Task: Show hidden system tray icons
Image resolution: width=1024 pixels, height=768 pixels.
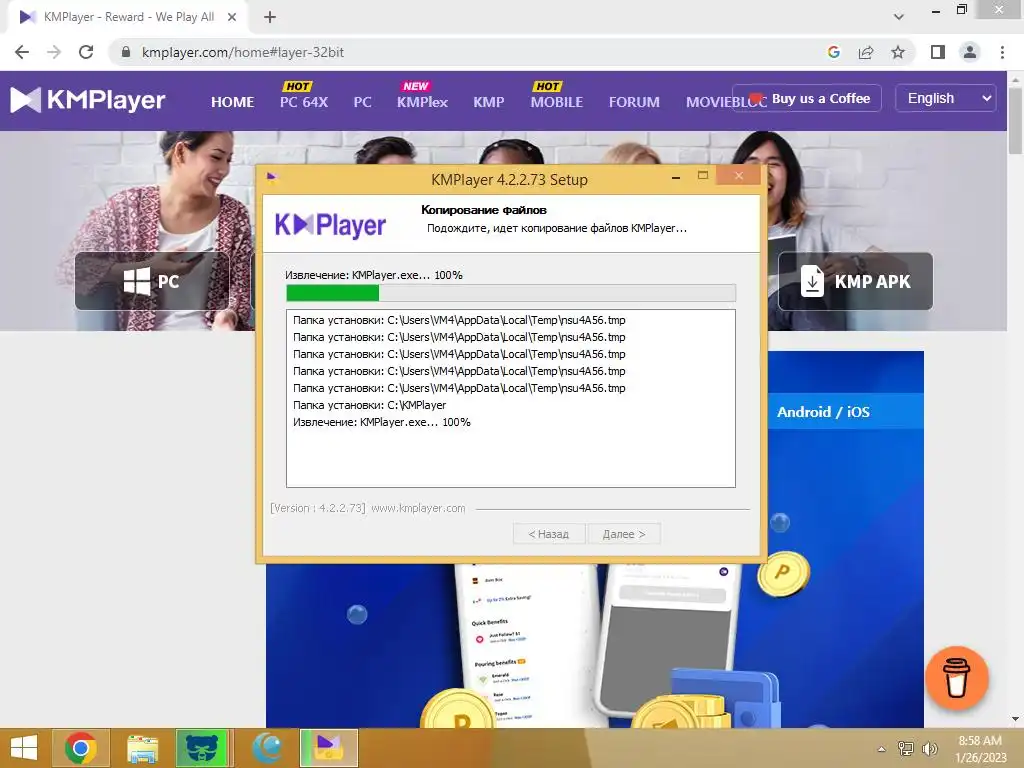Action: coord(882,749)
